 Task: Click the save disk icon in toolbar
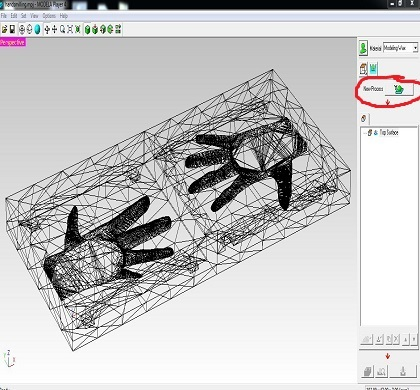pos(12,29)
